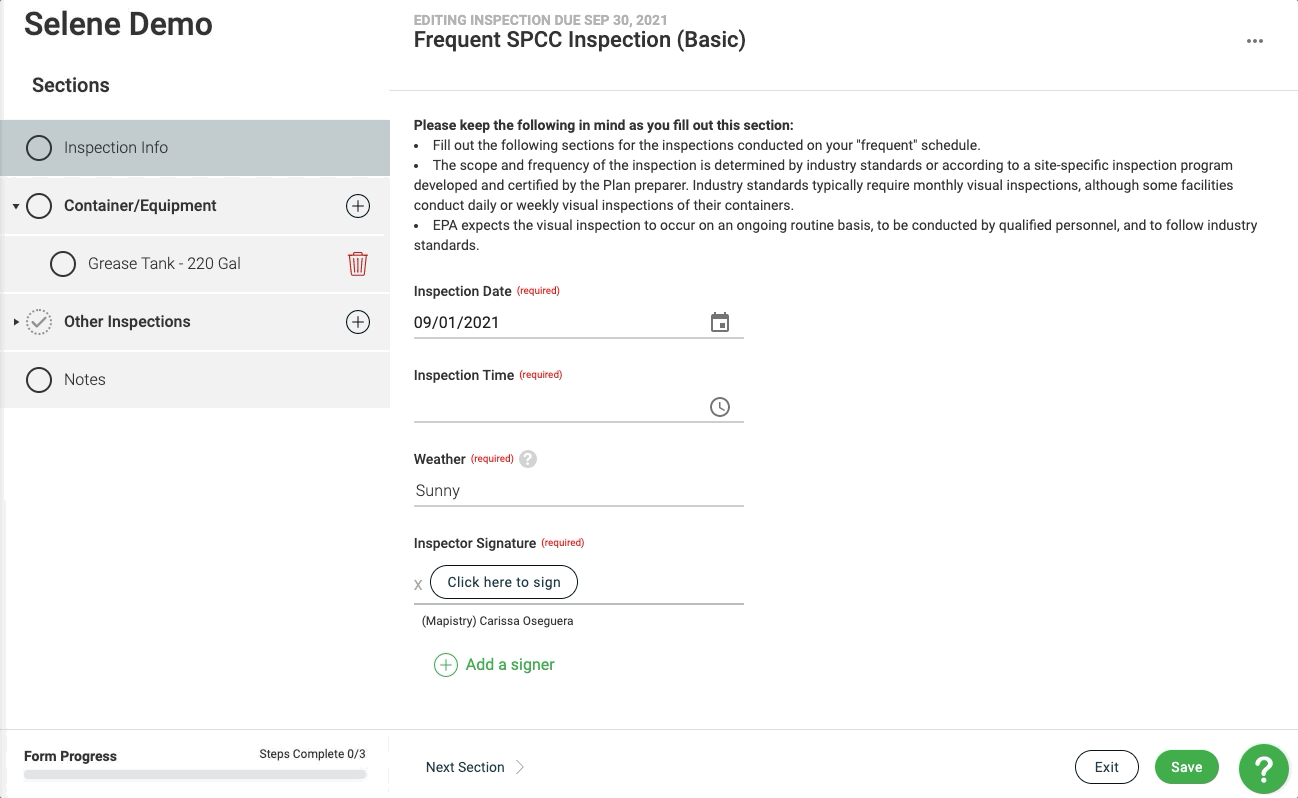1298x798 pixels.
Task: Save the inspection form
Action: pyautogui.click(x=1187, y=767)
